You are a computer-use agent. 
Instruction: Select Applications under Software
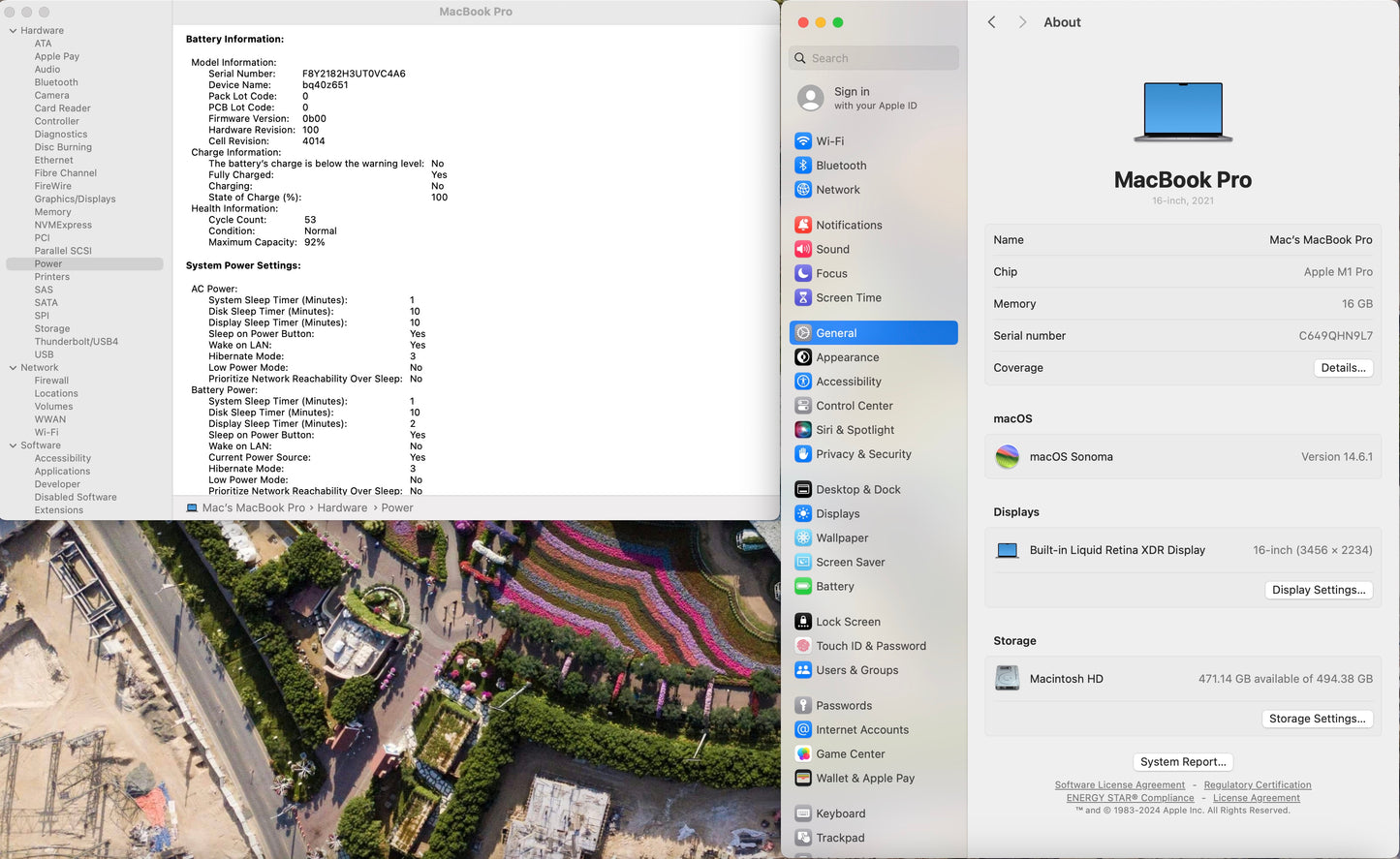pyautogui.click(x=62, y=472)
